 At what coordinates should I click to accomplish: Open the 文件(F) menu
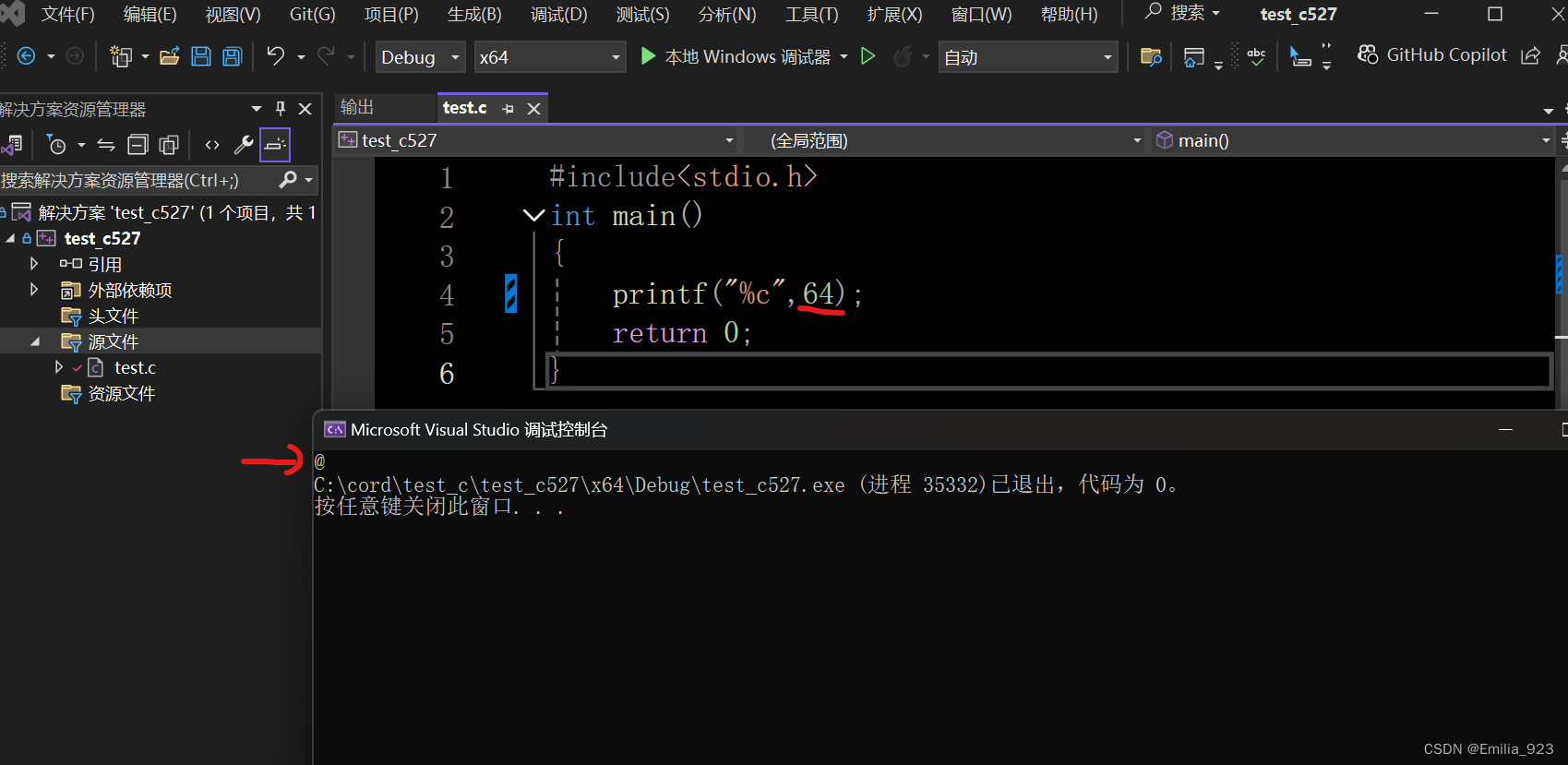point(68,14)
